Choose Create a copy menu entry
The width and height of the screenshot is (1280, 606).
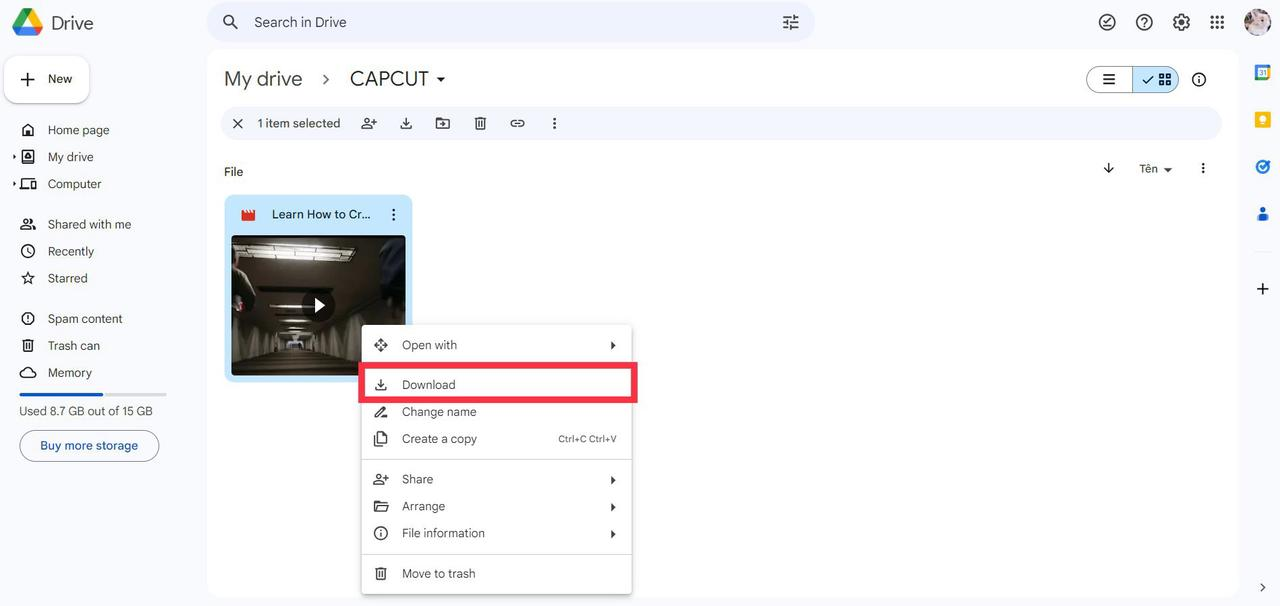(496, 439)
